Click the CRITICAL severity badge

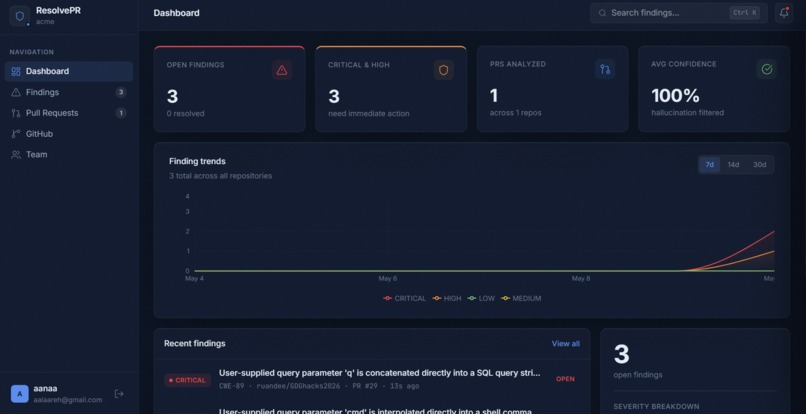[187, 380]
